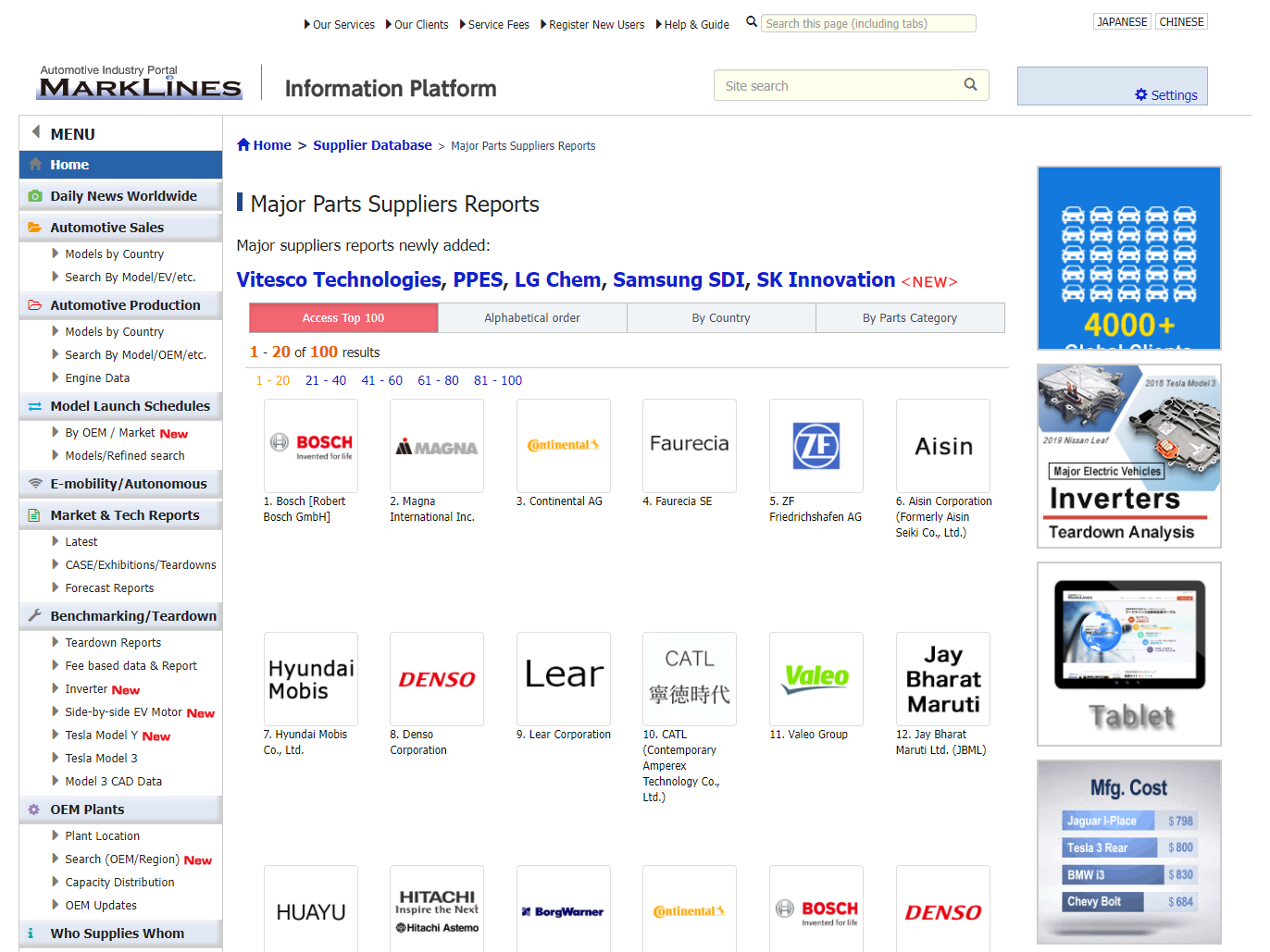The height and width of the screenshot is (952, 1270).
Task: Open the Lear logo tile
Action: (x=564, y=679)
